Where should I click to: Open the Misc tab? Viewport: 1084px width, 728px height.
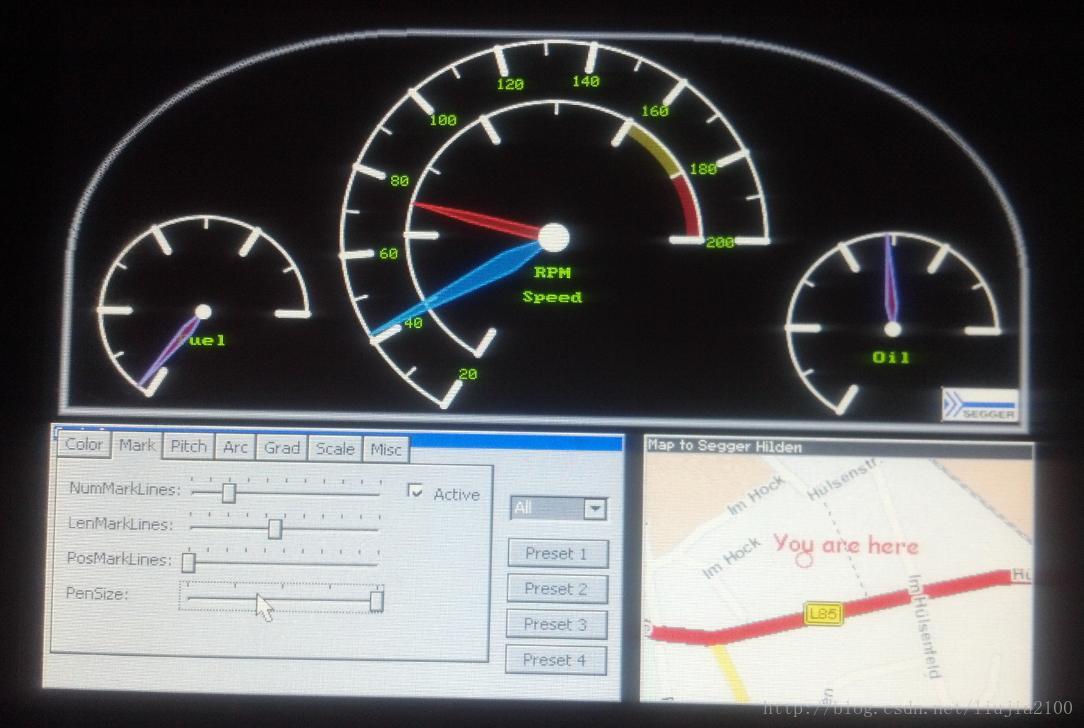pos(386,449)
